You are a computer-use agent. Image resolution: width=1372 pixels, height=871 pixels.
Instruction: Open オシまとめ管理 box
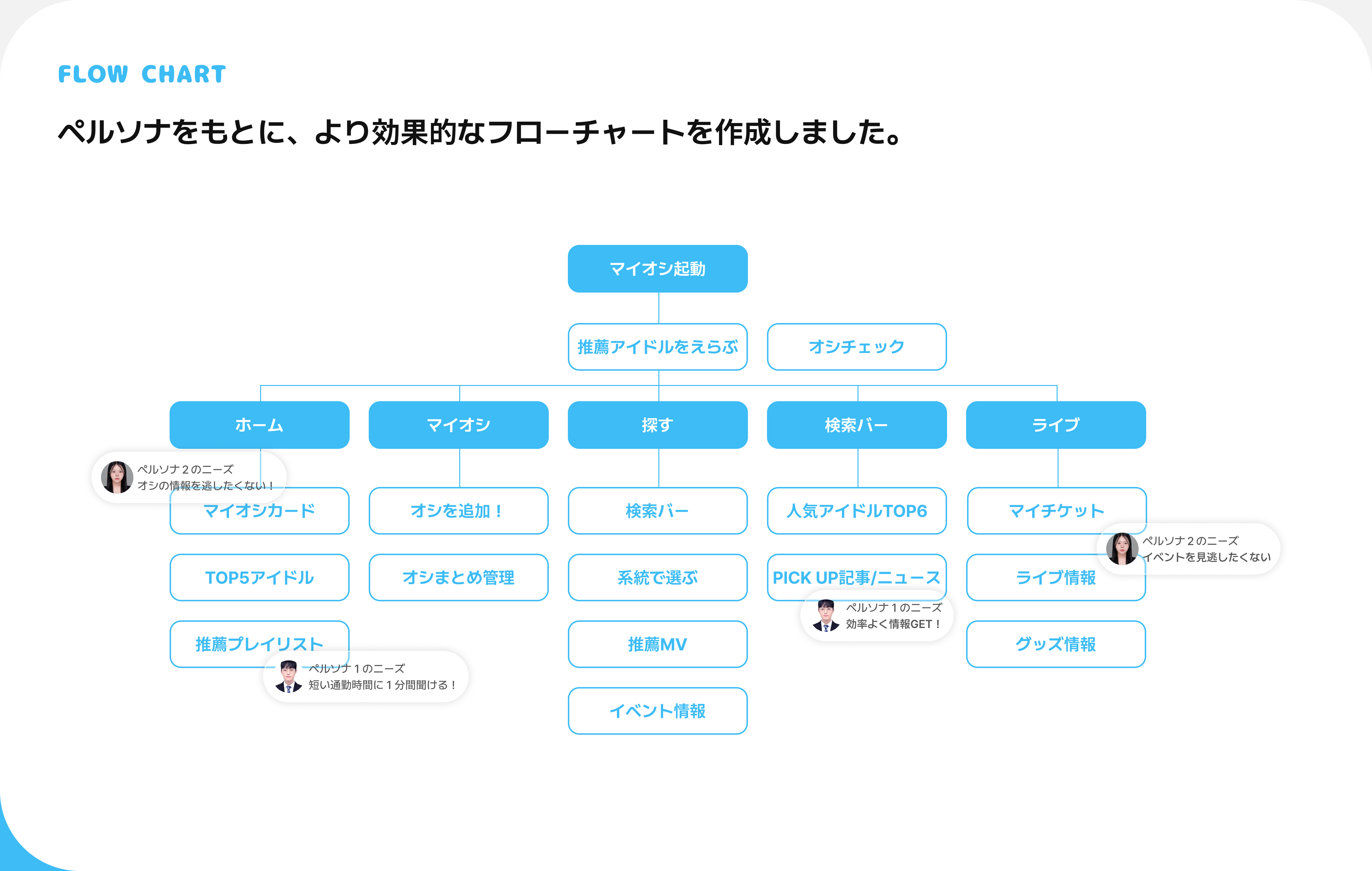tap(458, 577)
